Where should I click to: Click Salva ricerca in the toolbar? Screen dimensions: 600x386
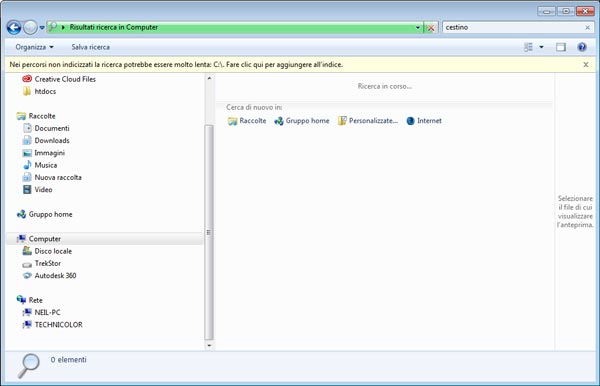coord(91,47)
